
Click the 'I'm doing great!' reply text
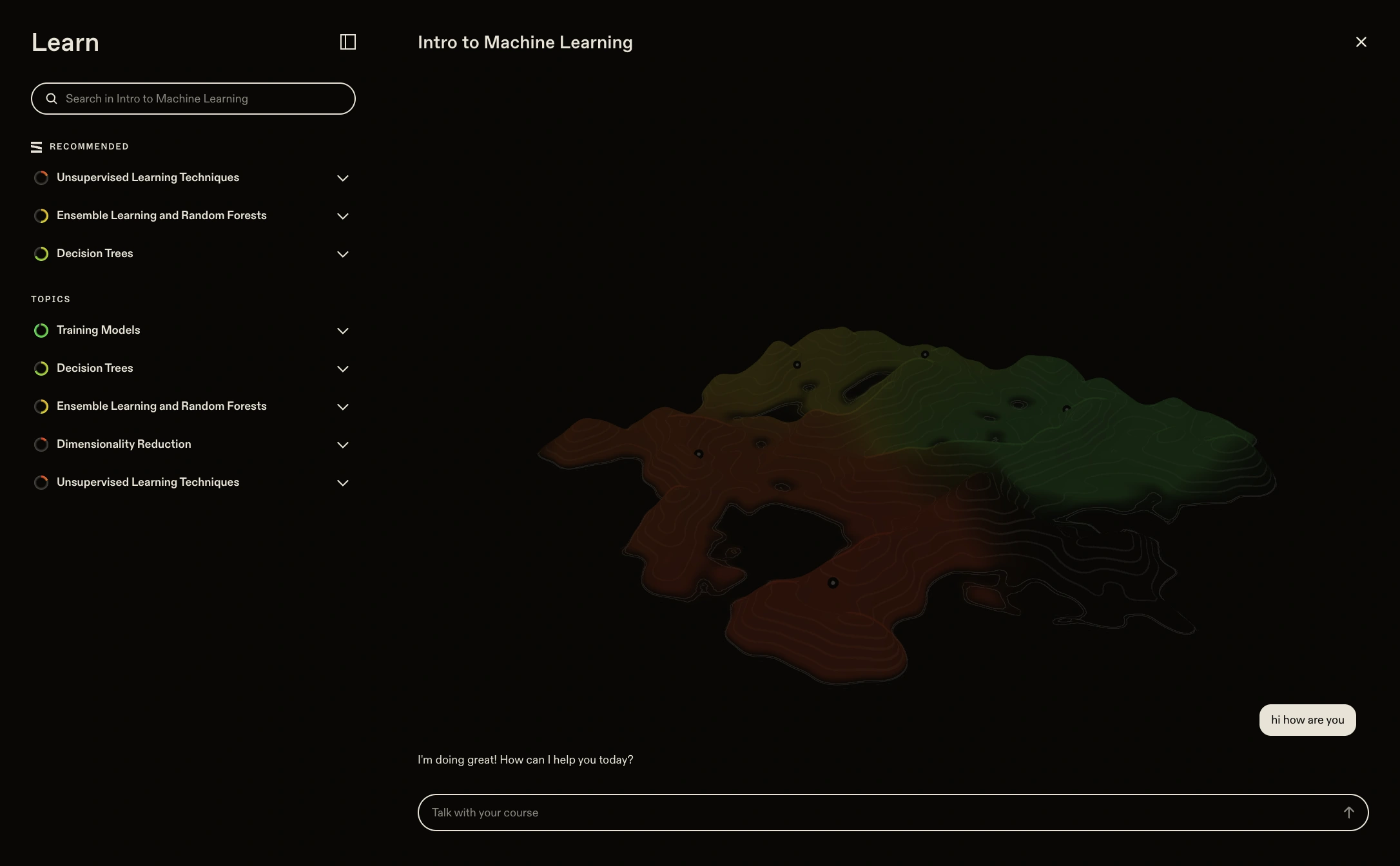coord(525,760)
